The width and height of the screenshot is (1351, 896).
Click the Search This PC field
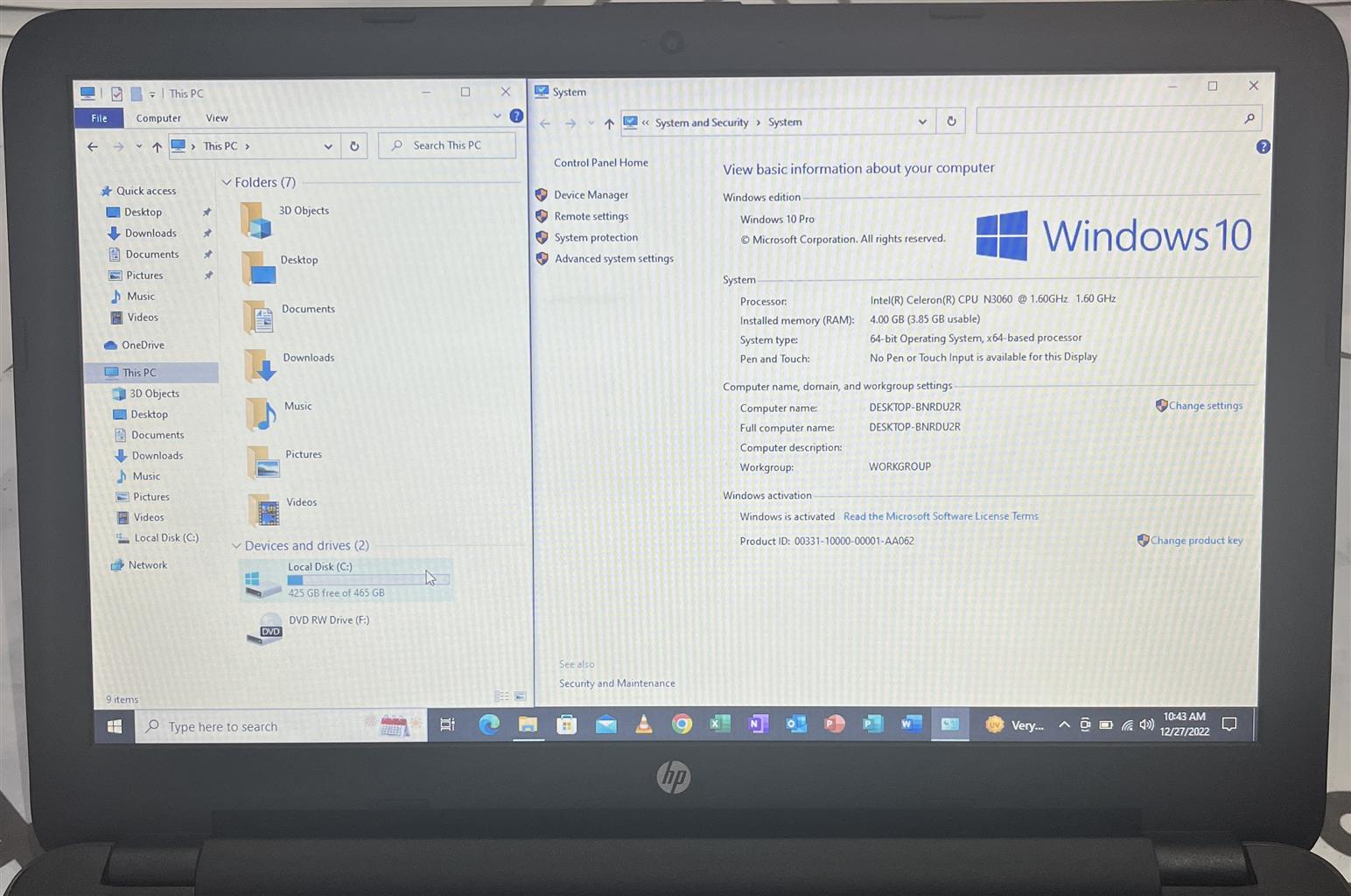coord(447,145)
